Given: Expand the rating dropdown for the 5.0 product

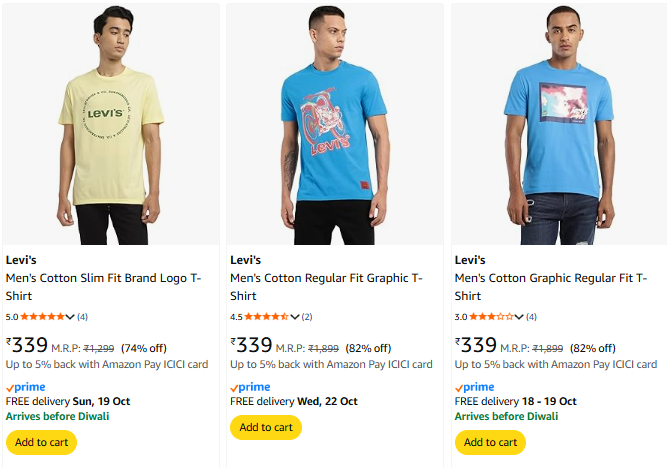Looking at the screenshot, I should 70,317.
